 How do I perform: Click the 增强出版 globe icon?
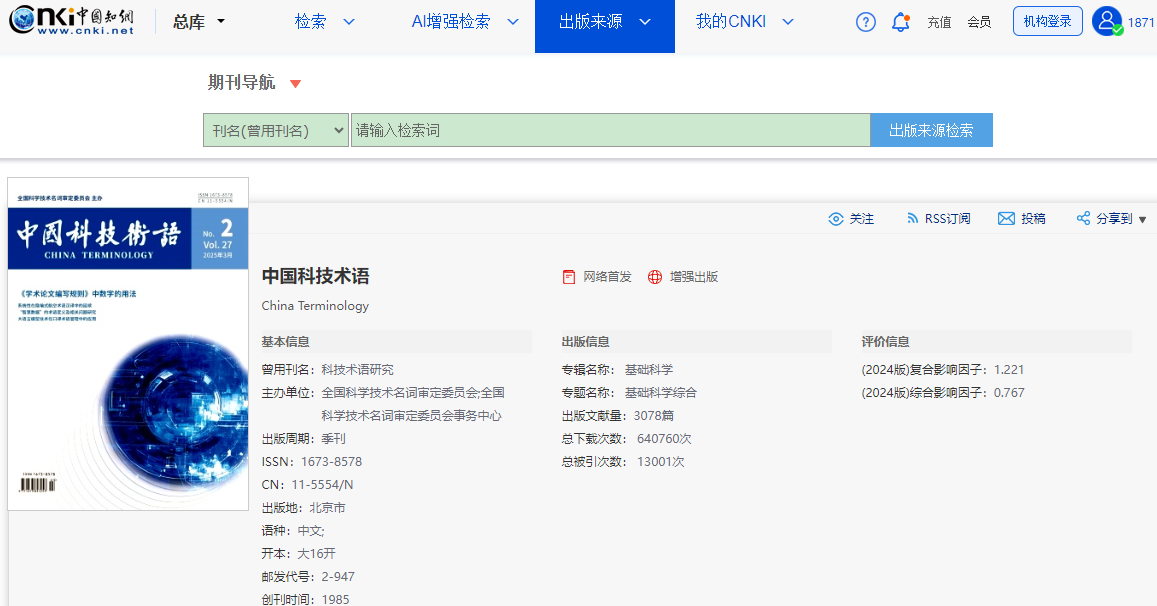(655, 277)
